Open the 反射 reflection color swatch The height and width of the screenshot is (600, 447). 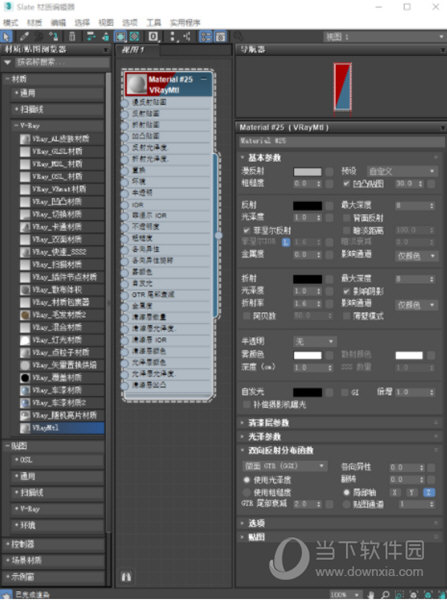coord(307,205)
